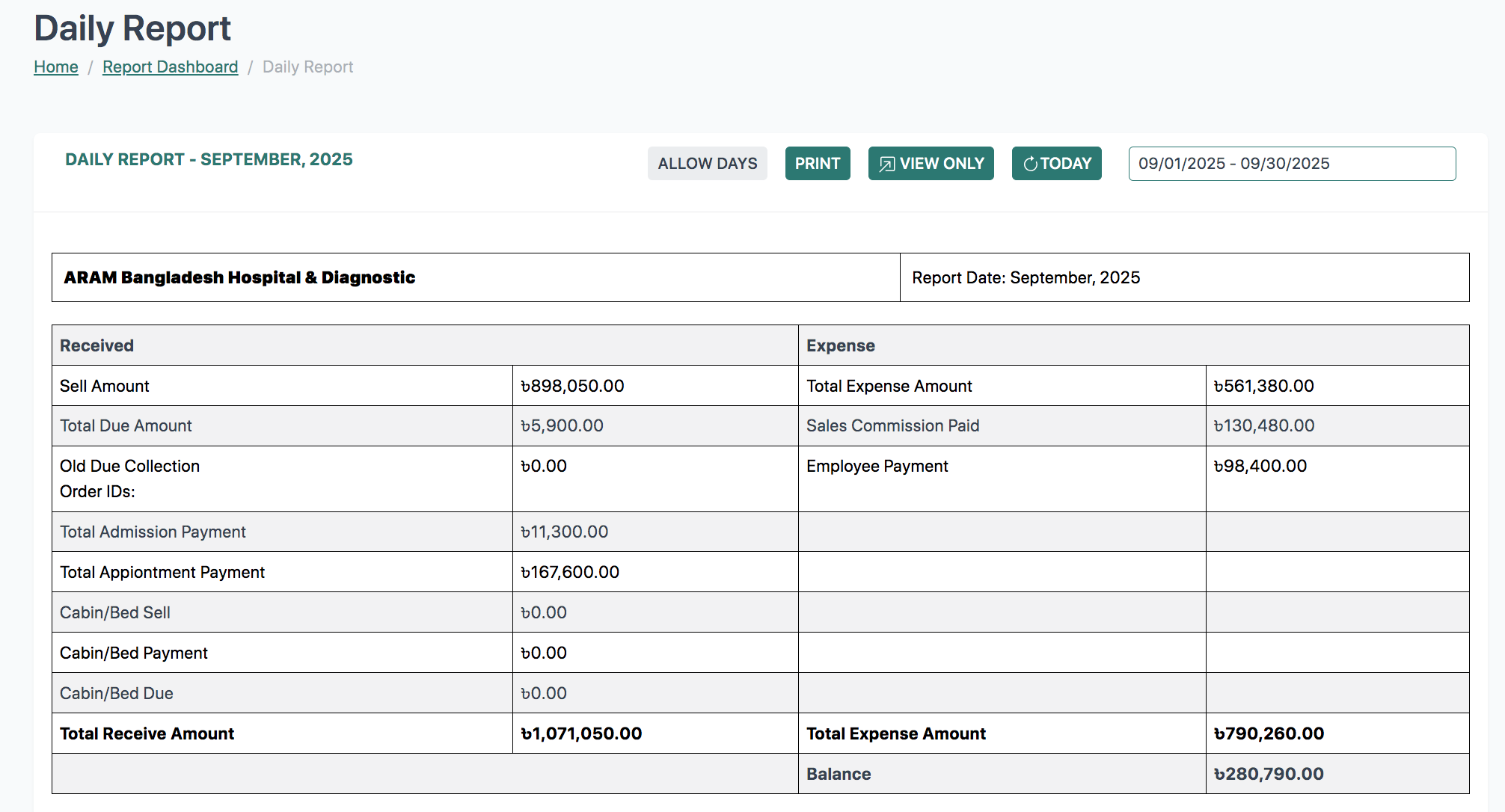This screenshot has height=812, width=1505.
Task: Go to the Home breadcrumb link
Action: click(56, 67)
